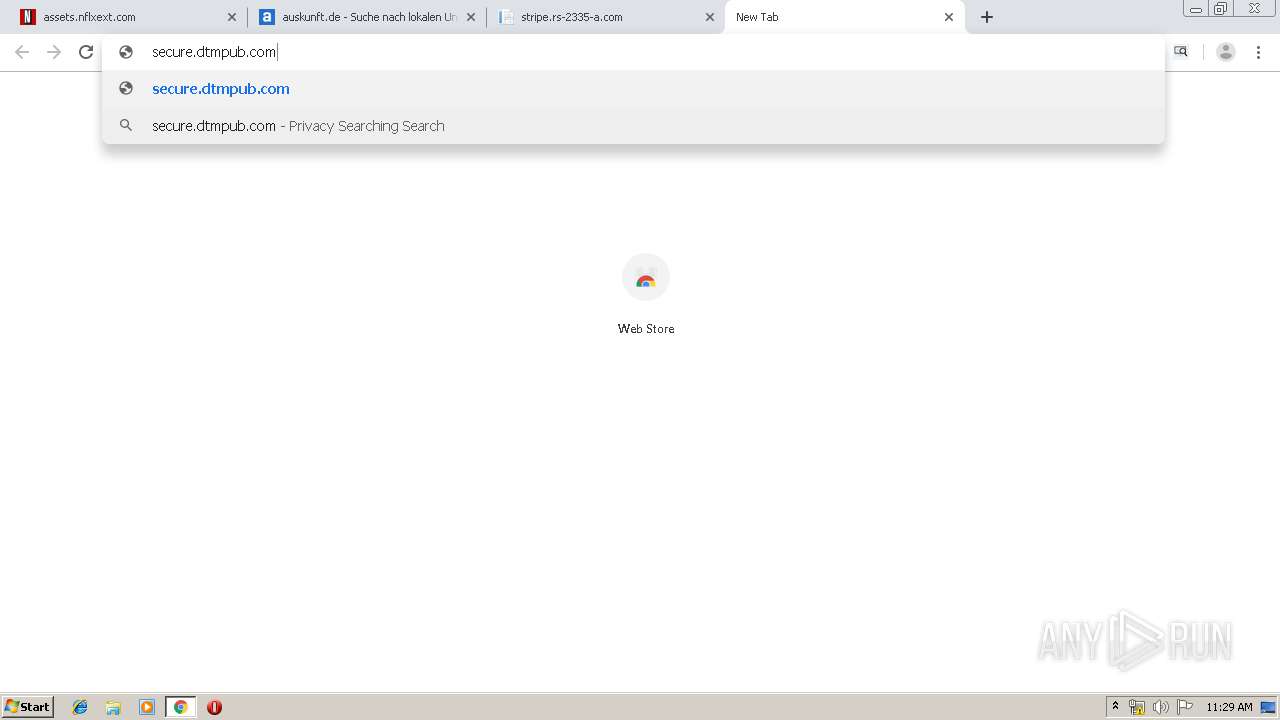1280x720 pixels.
Task: Open Windows Explorer folder from taskbar
Action: click(x=113, y=707)
